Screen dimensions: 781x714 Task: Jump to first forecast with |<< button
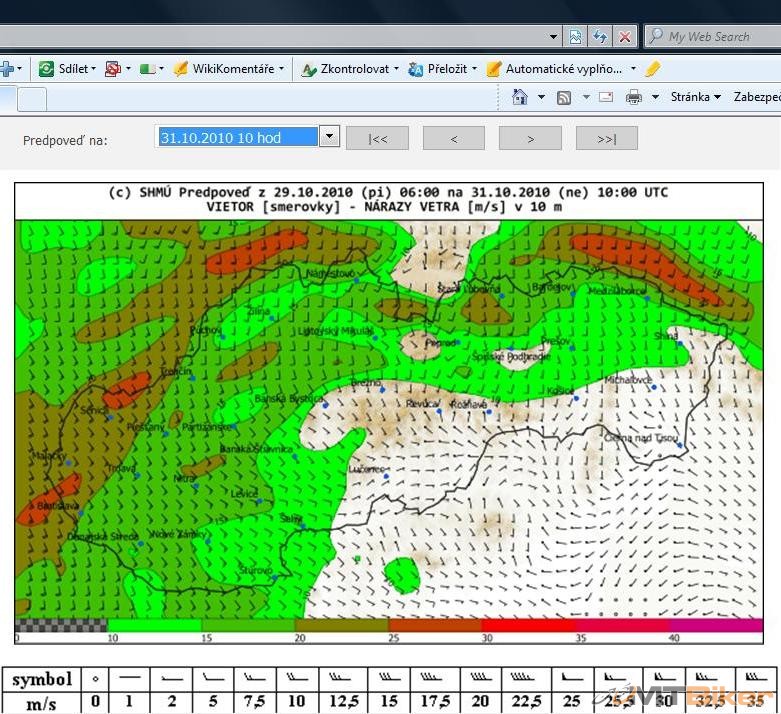pos(377,139)
